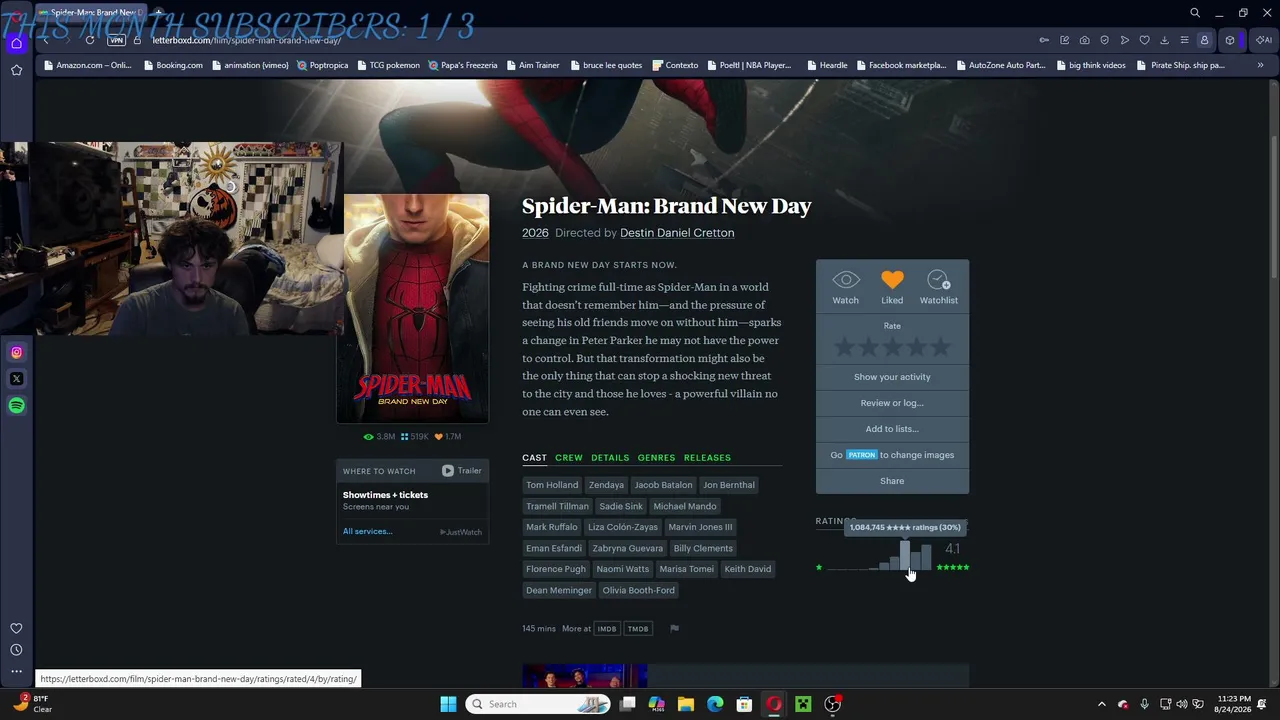Open Mark Ruffalo cast page
This screenshot has height=720, width=1280.
tap(552, 527)
